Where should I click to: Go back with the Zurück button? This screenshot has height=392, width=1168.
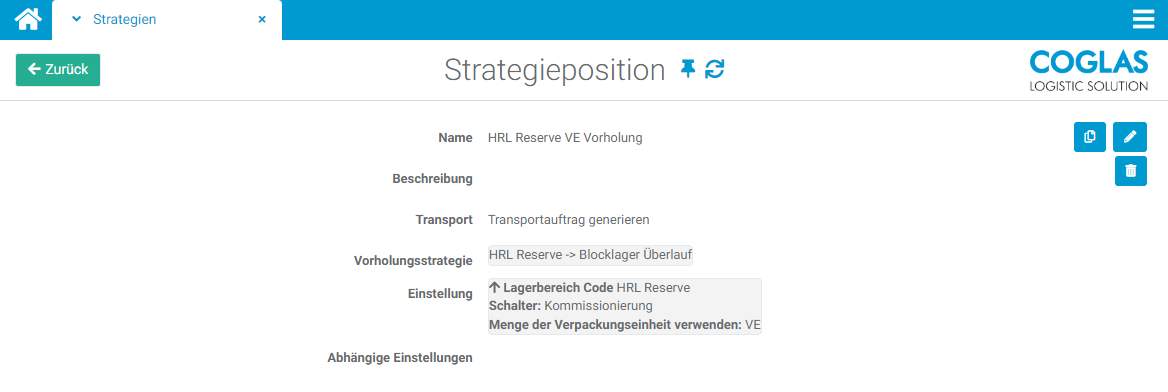click(58, 69)
